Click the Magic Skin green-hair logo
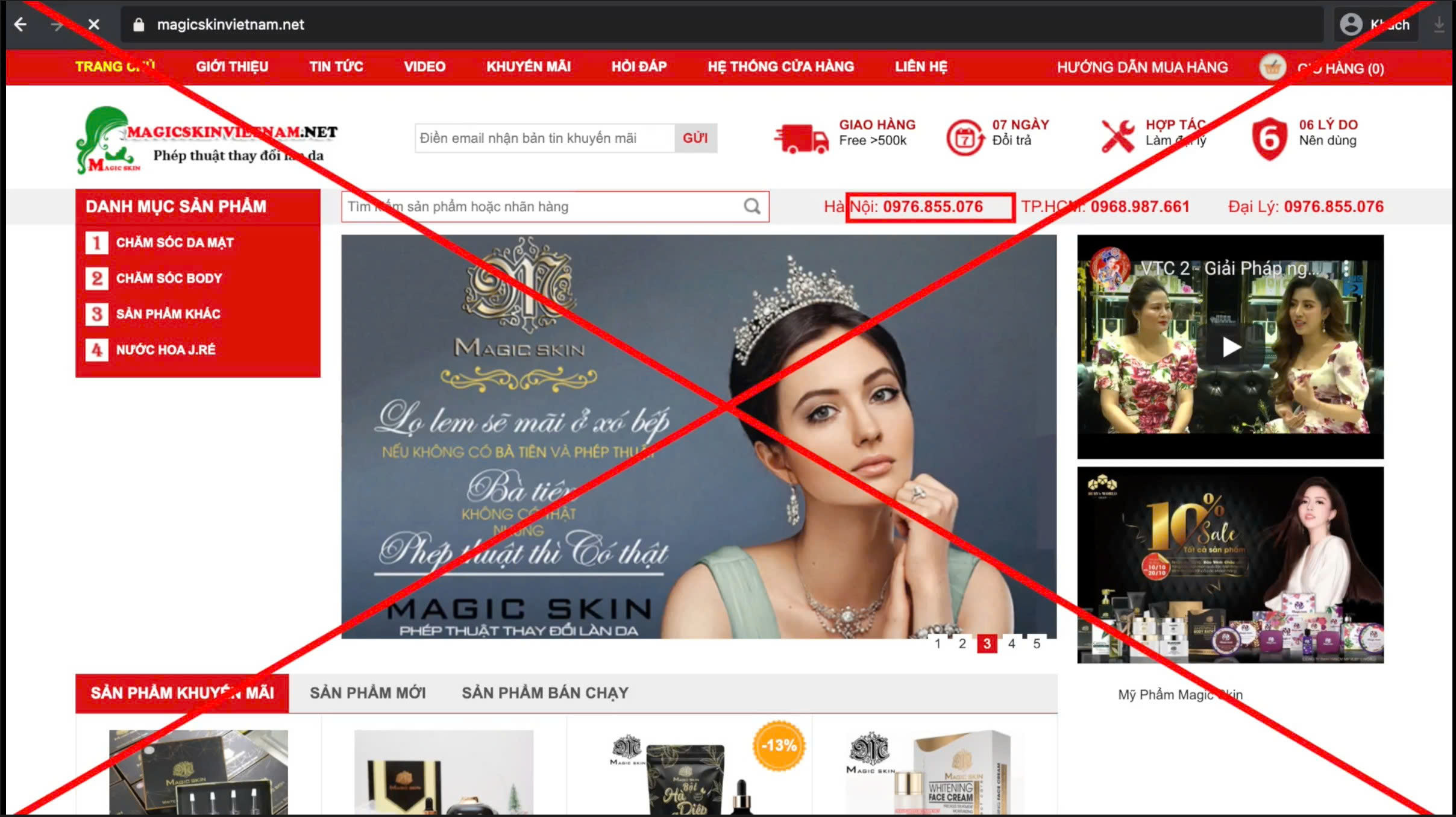 107,140
